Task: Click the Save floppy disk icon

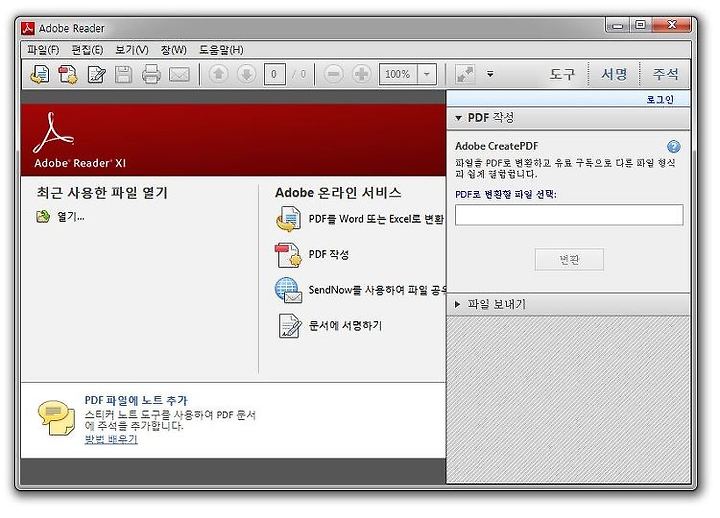Action: click(x=123, y=74)
